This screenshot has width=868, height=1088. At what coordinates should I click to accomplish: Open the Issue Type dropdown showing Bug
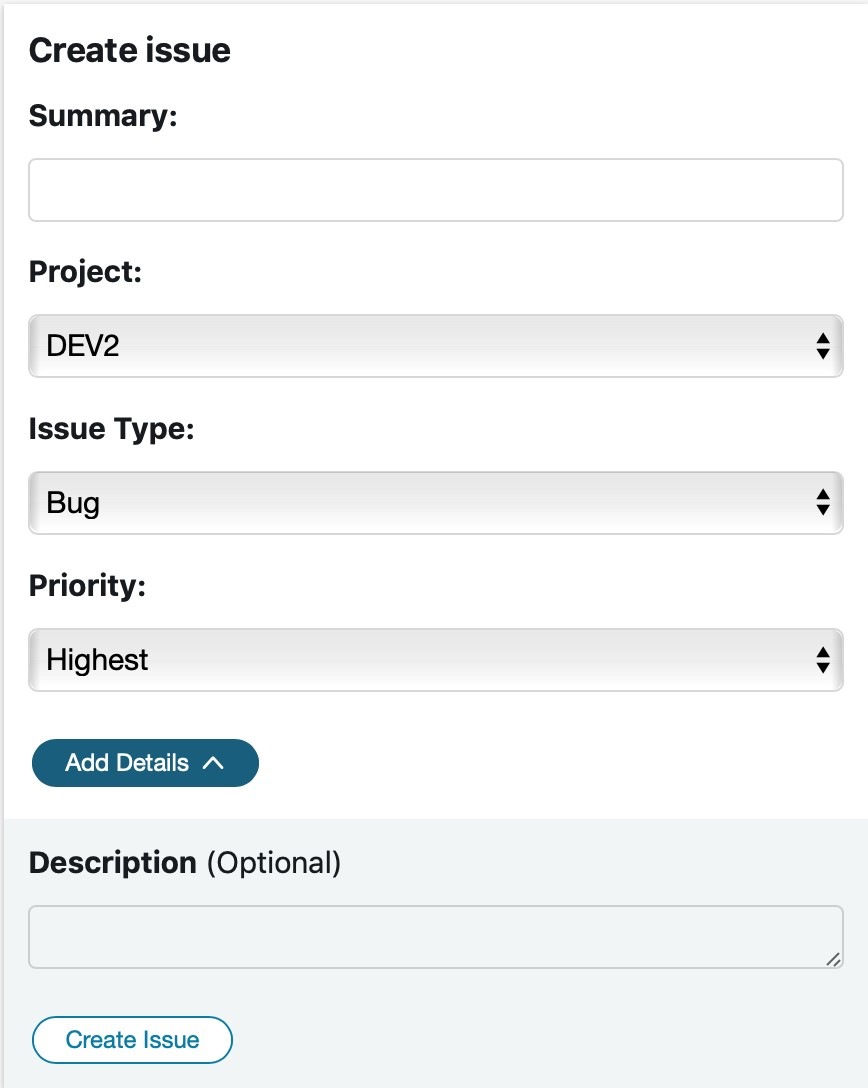(x=435, y=503)
